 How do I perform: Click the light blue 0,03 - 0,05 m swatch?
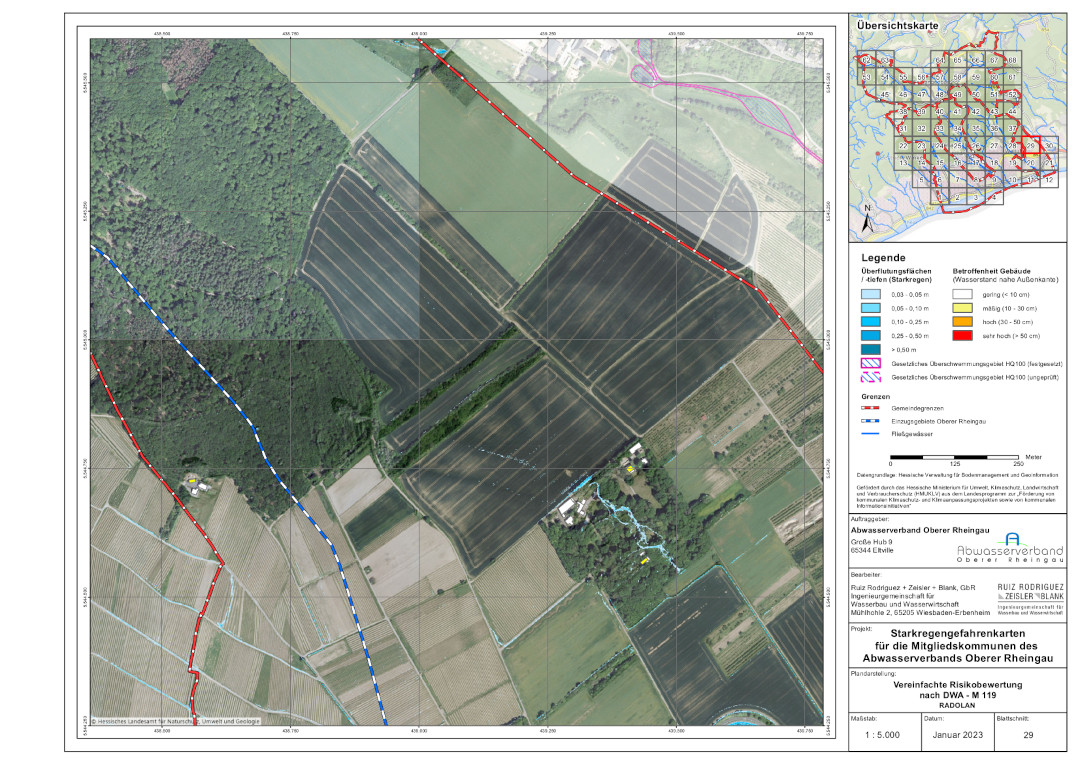[874, 296]
